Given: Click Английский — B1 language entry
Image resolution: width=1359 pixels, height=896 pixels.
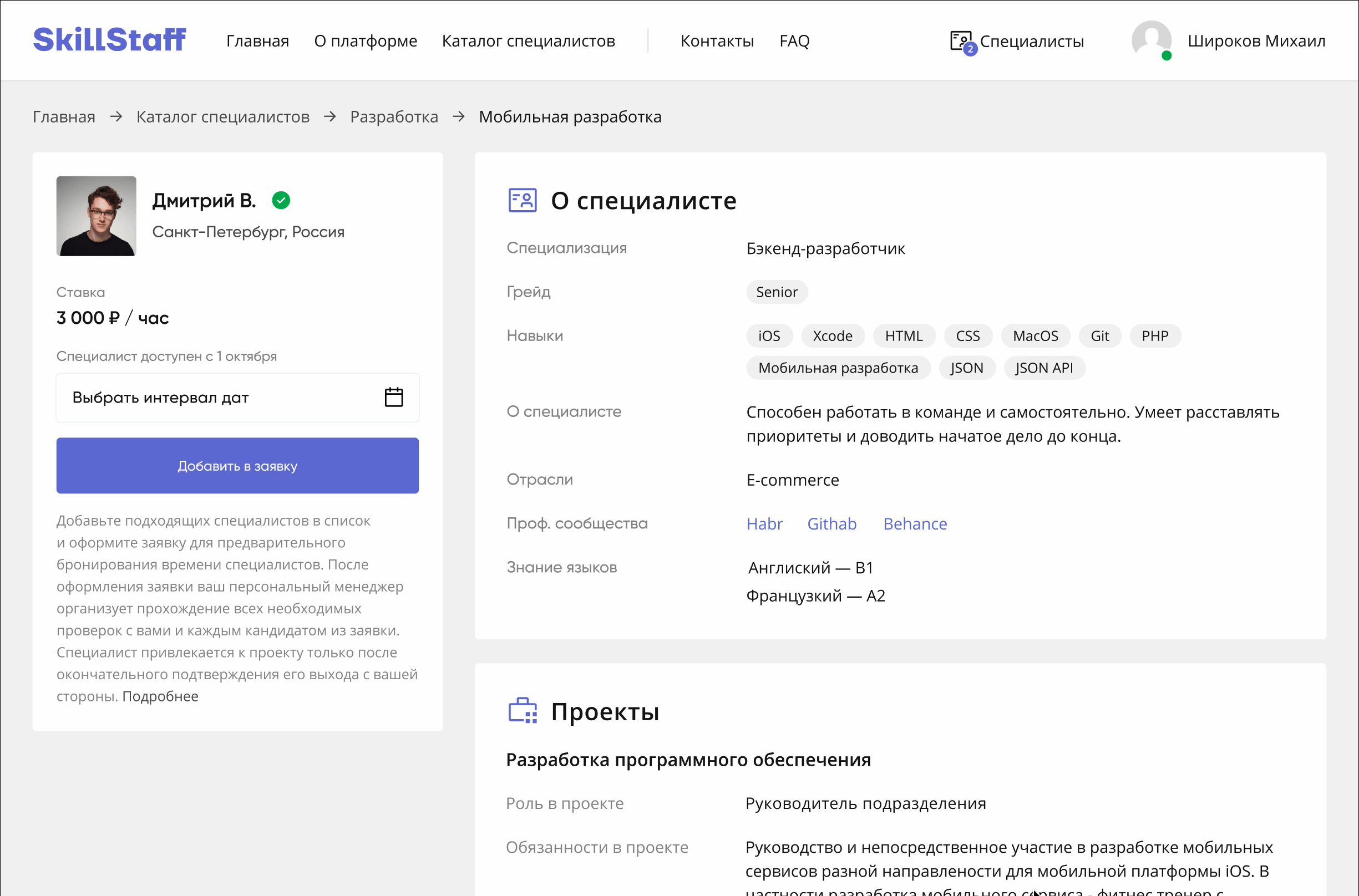Looking at the screenshot, I should [811, 568].
